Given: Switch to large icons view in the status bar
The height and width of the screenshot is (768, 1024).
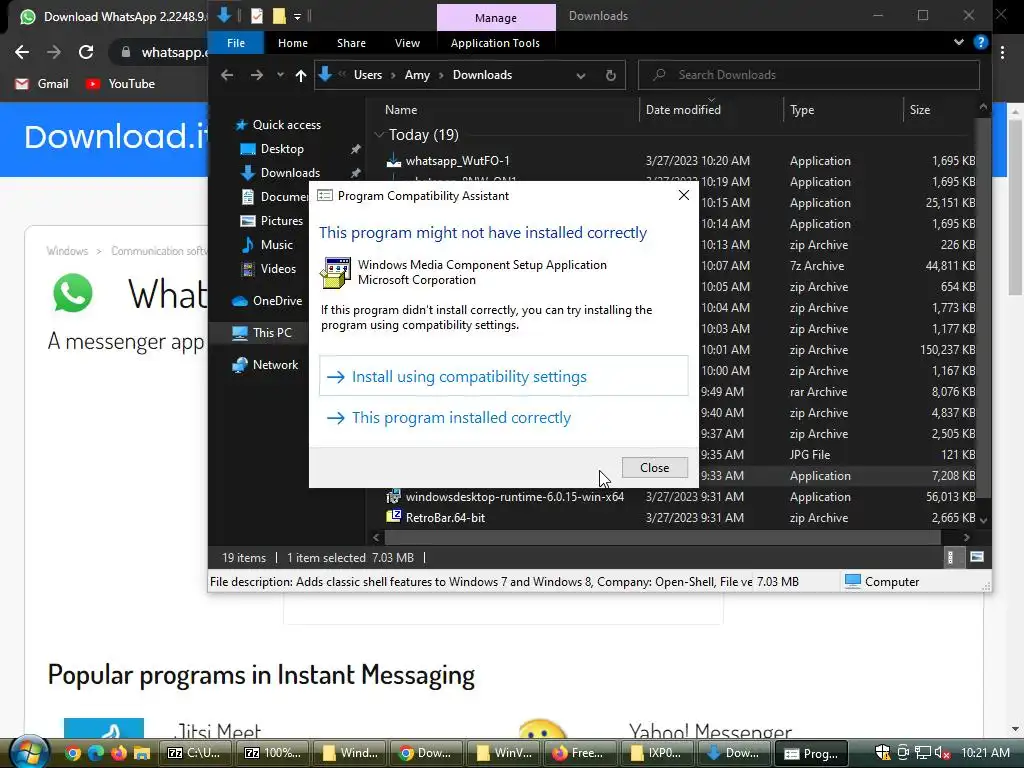Looking at the screenshot, I should pyautogui.click(x=977, y=557).
